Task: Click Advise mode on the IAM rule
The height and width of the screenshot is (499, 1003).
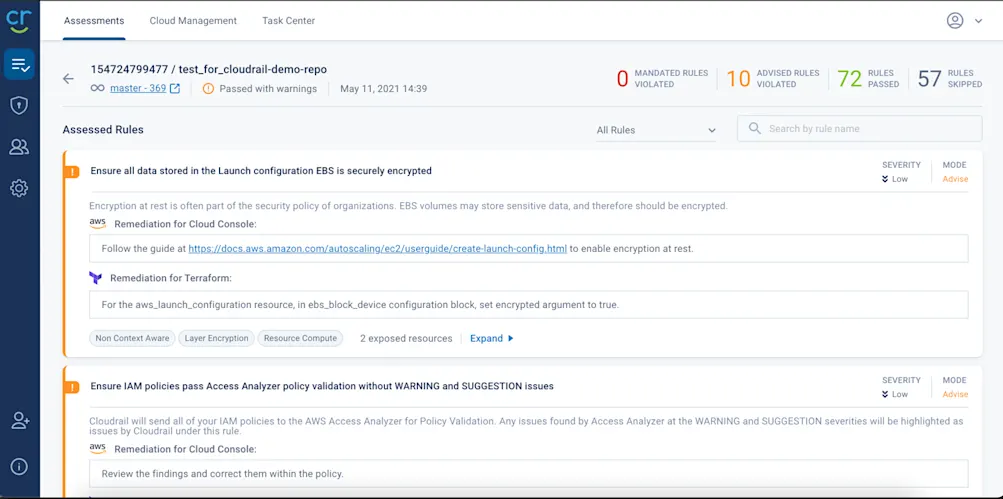Action: tap(955, 394)
